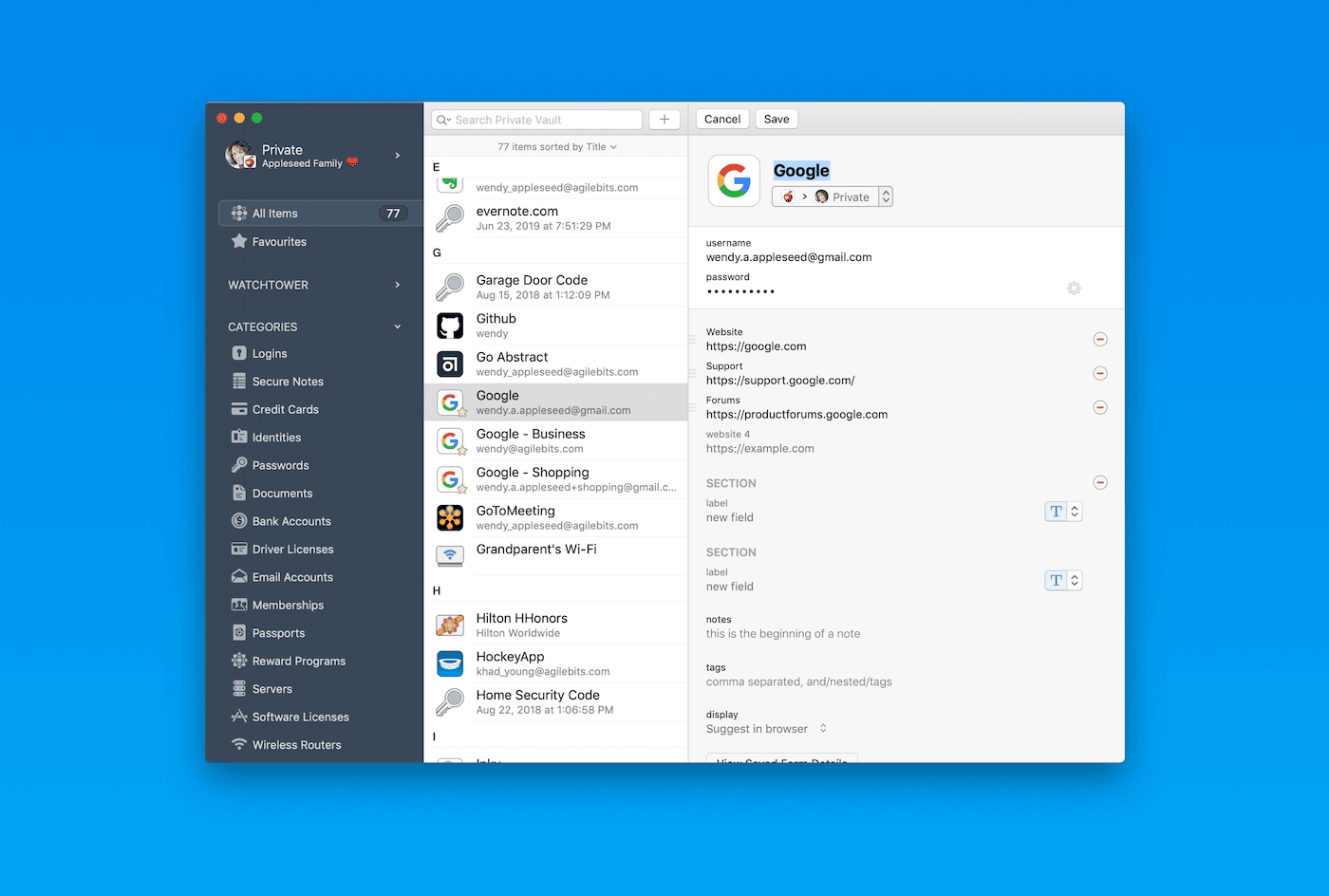
Task: Click the Credit Cards category icon
Action: click(239, 409)
